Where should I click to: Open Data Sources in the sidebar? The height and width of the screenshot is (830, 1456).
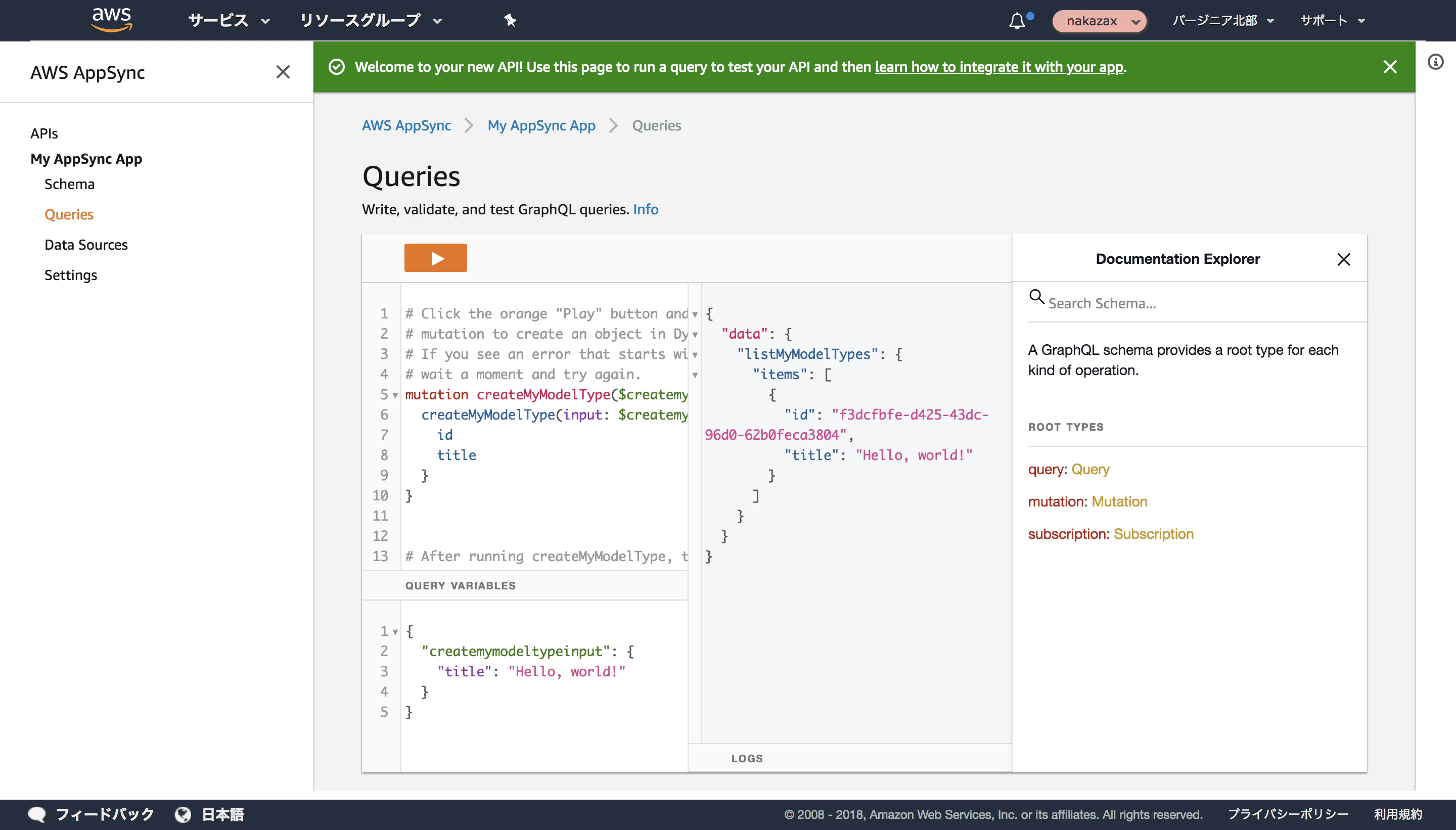click(x=86, y=245)
